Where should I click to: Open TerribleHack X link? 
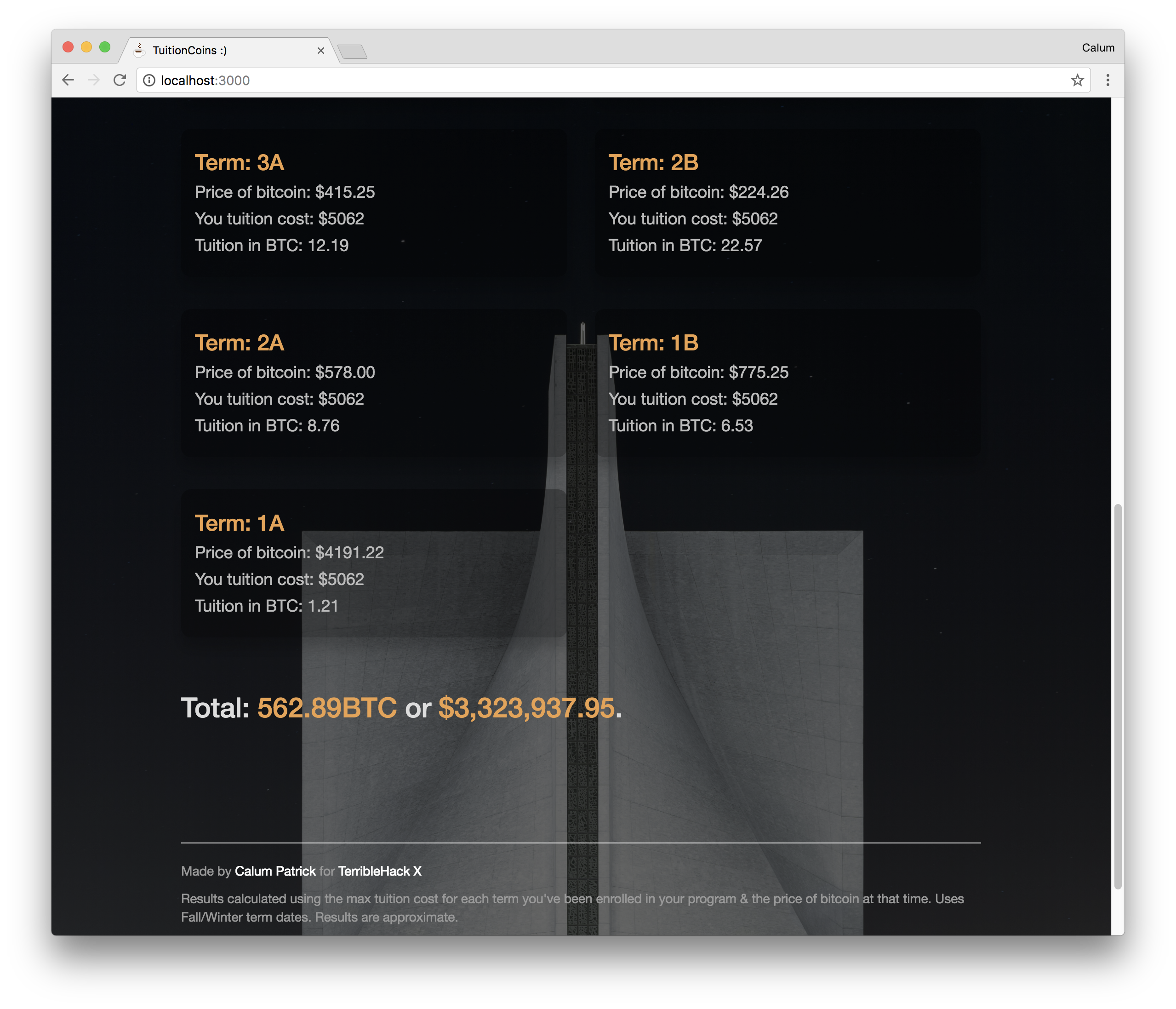click(379, 871)
